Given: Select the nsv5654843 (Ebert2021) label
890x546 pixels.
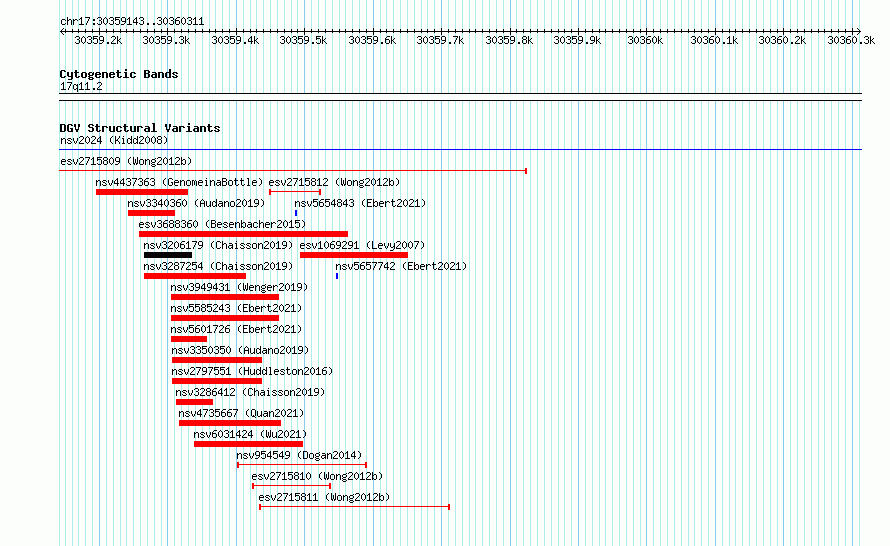Looking at the screenshot, I should 360,203.
